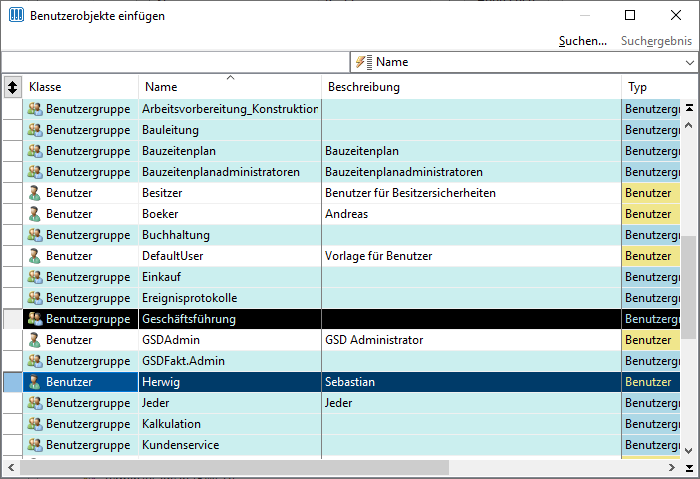Click the GSDAdmin user icon

click(x=34, y=340)
